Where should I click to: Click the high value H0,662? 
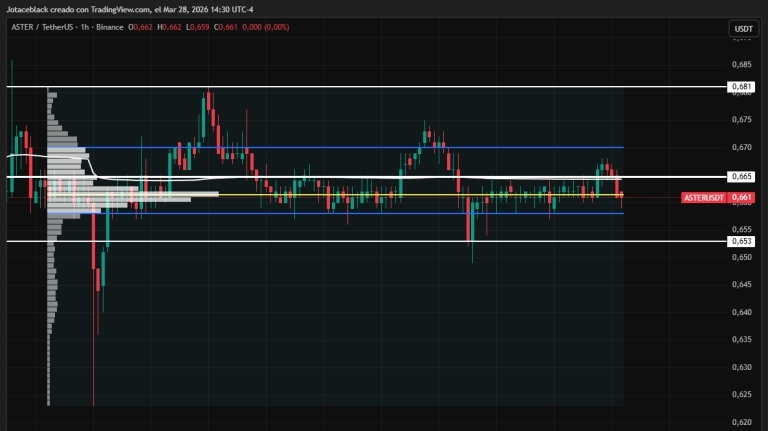169,27
